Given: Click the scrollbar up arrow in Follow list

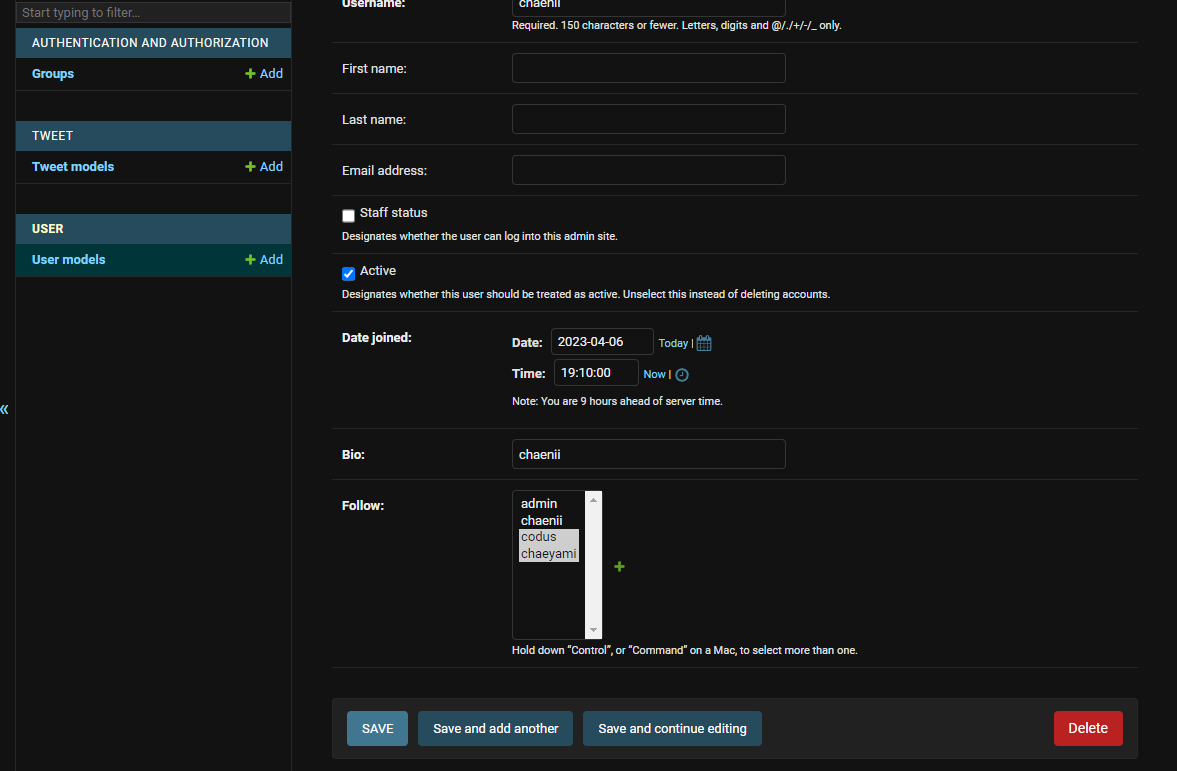Looking at the screenshot, I should point(593,500).
